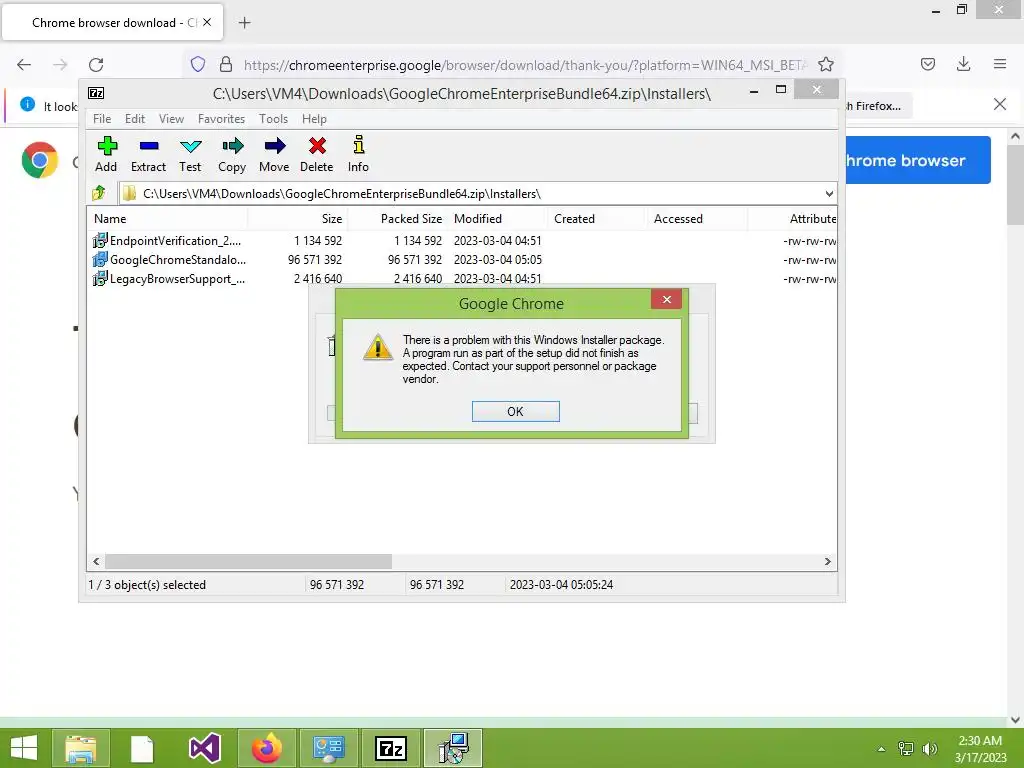
Task: Open a new Firefox tab
Action: click(244, 23)
